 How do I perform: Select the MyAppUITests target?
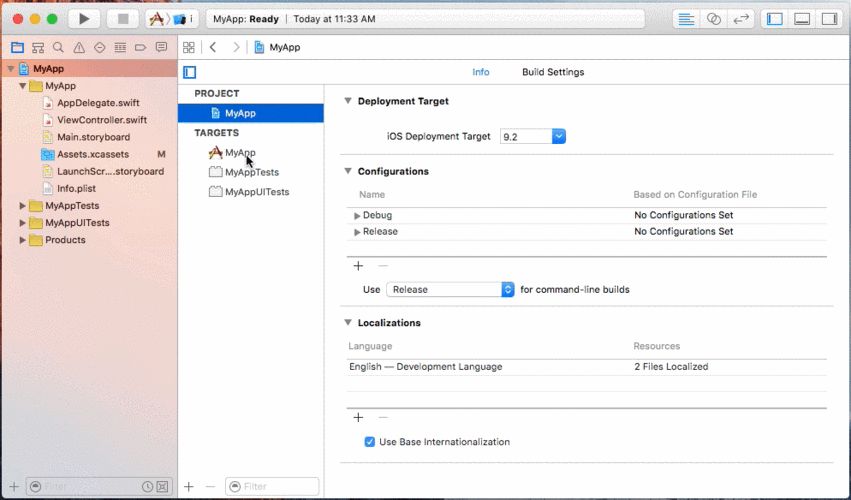[x=256, y=192]
